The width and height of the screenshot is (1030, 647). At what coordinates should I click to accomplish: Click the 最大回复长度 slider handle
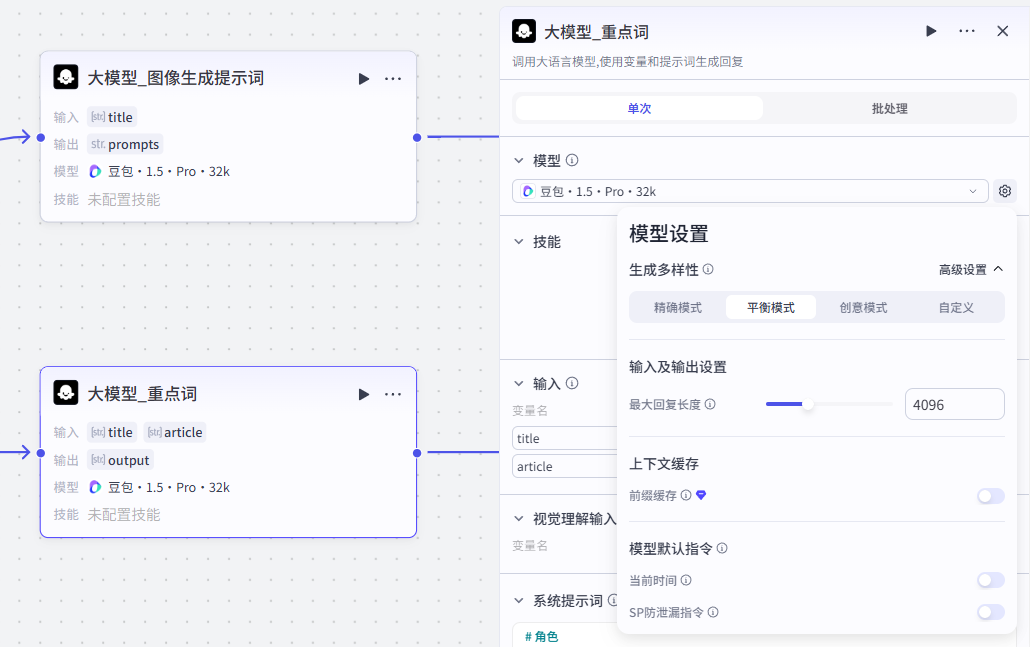coord(807,405)
